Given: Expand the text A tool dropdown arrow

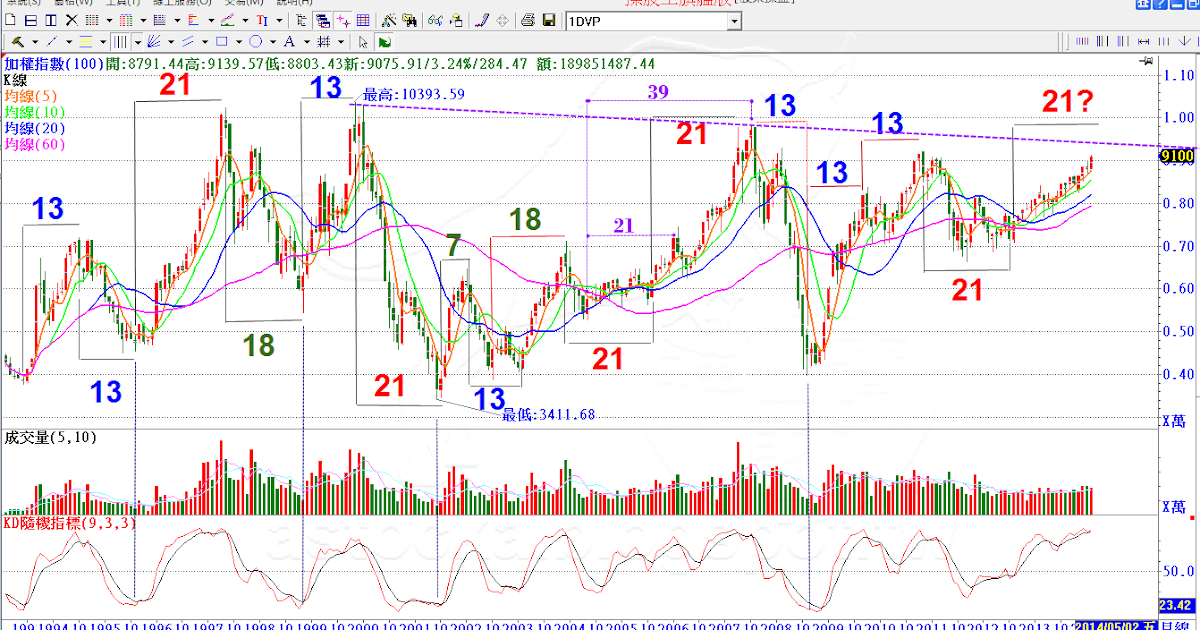Looking at the screenshot, I should (306, 42).
